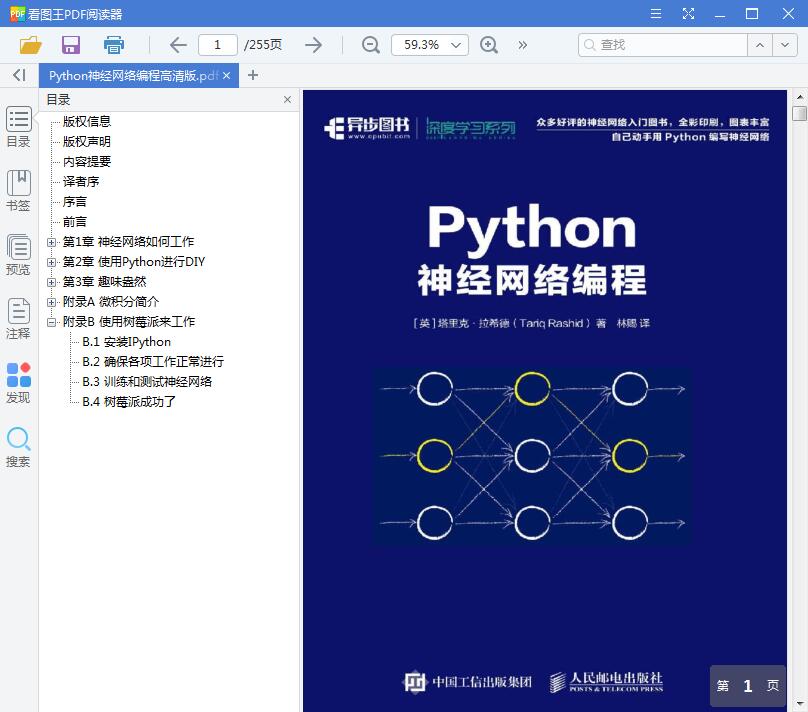
Task: Print the document
Action: 113,45
